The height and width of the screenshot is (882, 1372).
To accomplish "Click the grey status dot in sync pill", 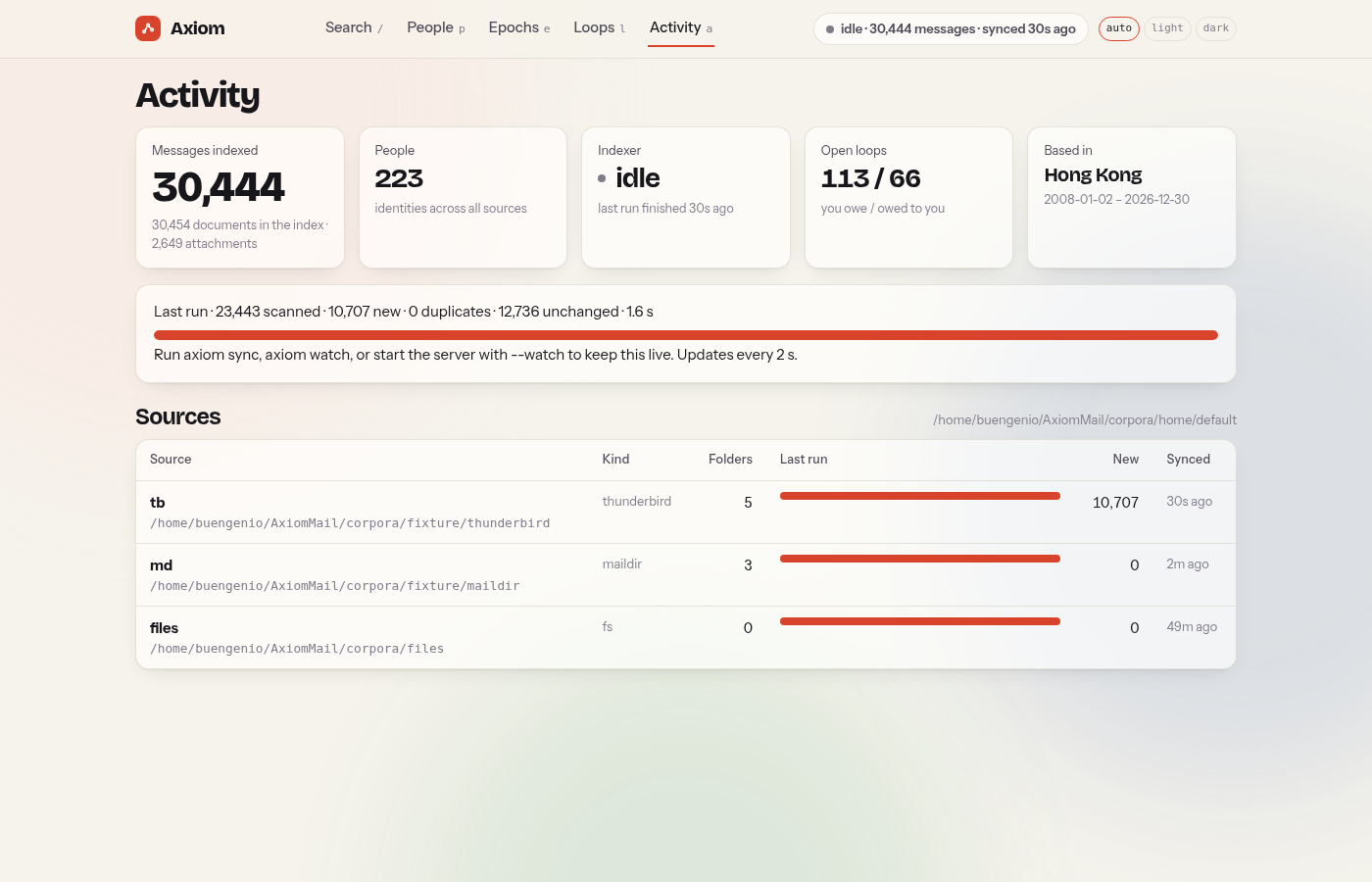I will (x=830, y=29).
